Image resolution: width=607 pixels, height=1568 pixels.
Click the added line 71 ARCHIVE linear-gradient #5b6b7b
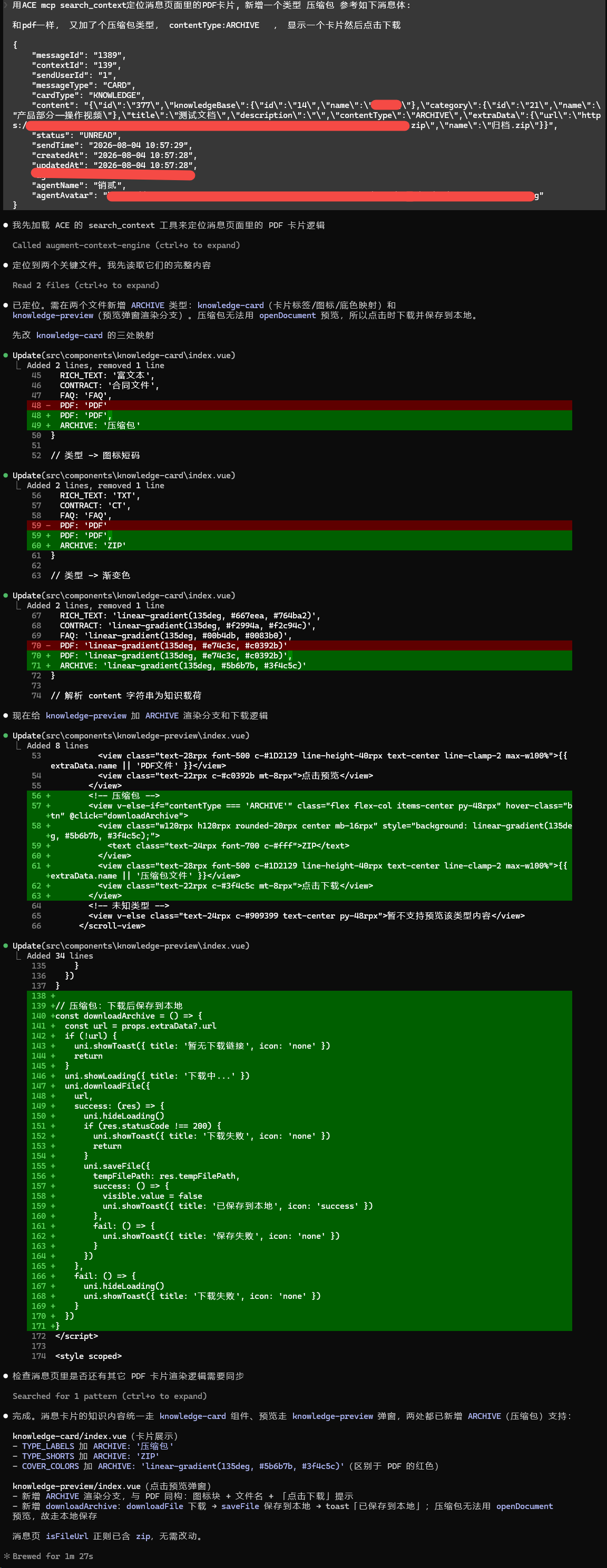coord(299,666)
